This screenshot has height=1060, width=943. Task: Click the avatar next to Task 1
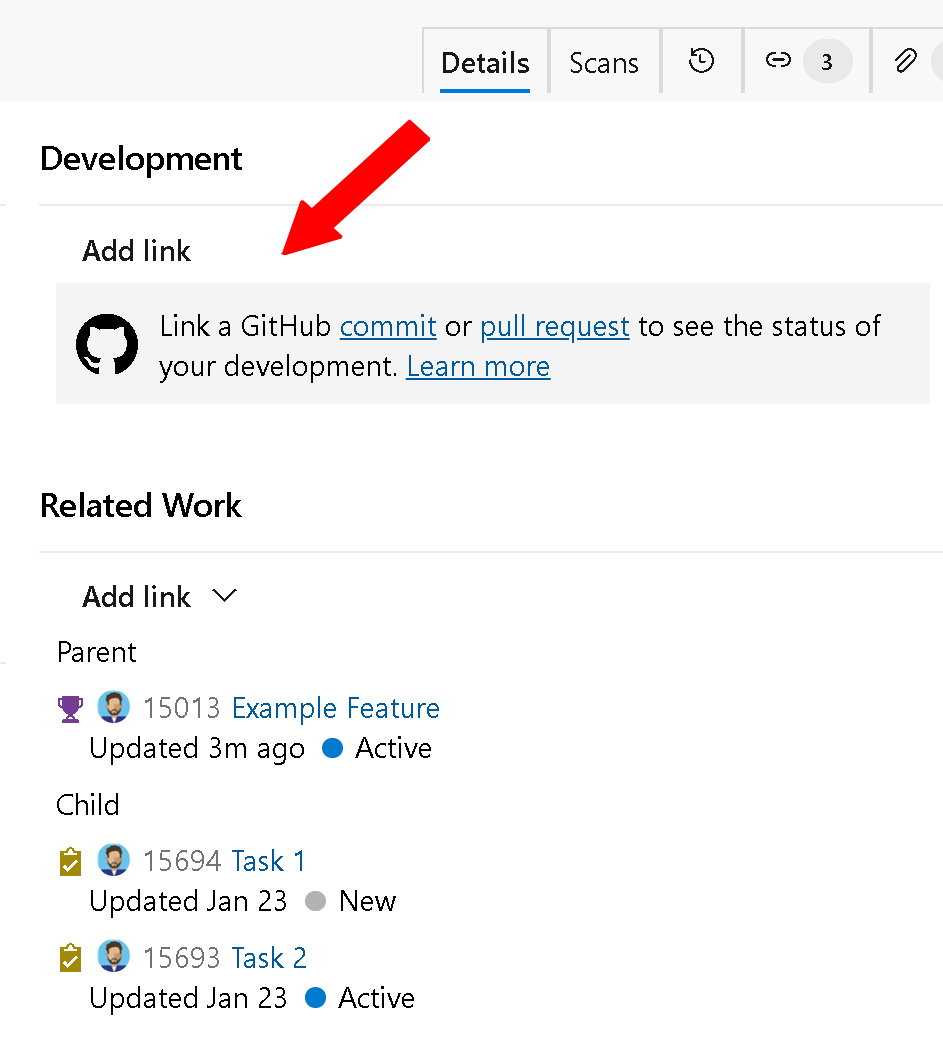(x=114, y=860)
